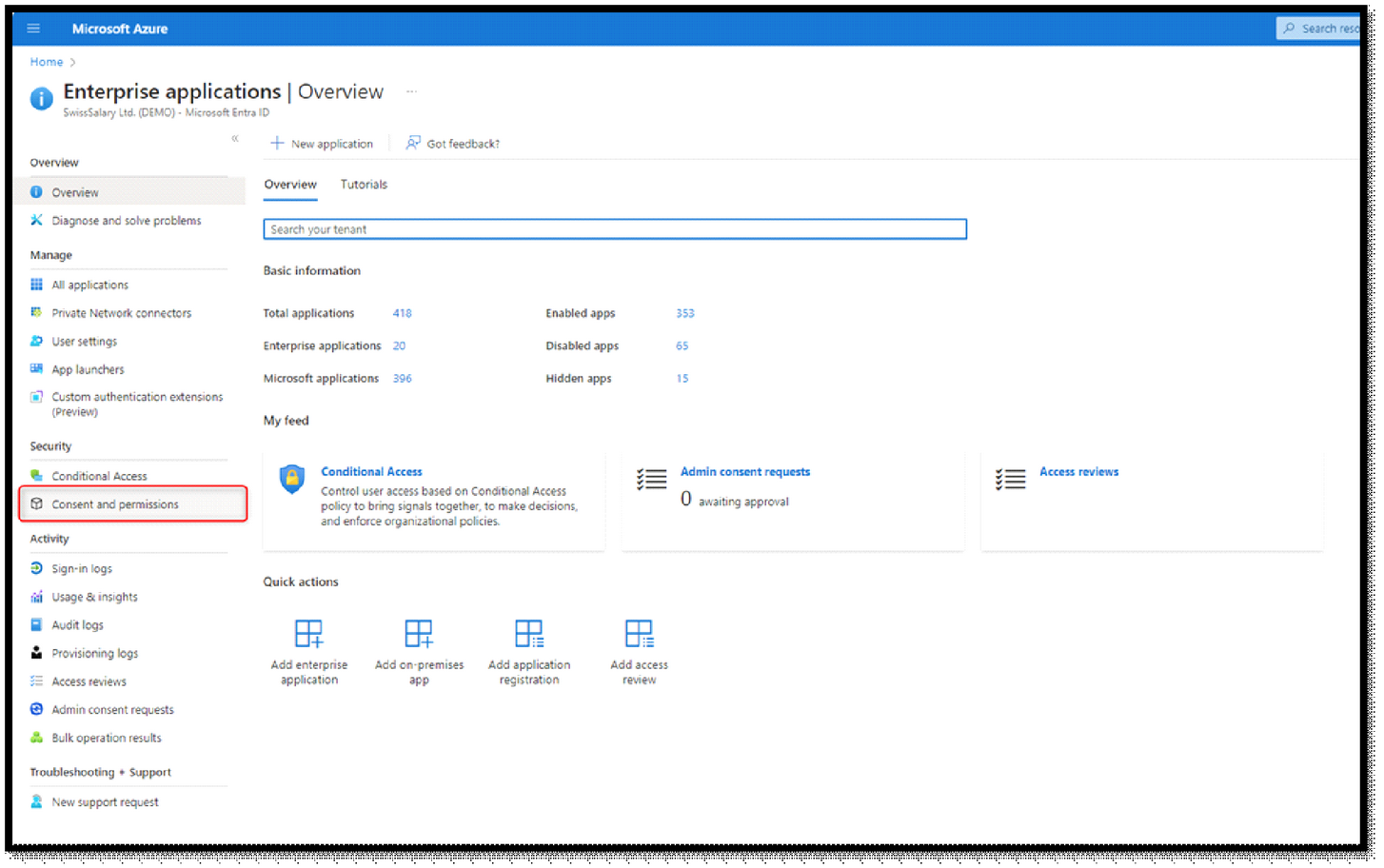
Task: Click the Add access review icon
Action: [639, 634]
